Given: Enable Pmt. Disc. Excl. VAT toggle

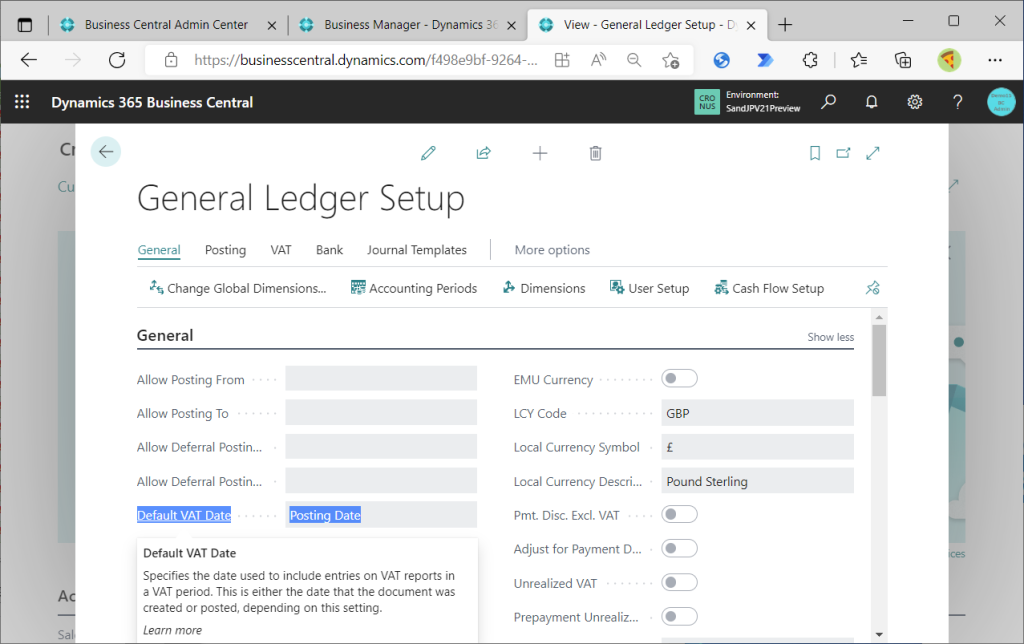Looking at the screenshot, I should (x=680, y=514).
